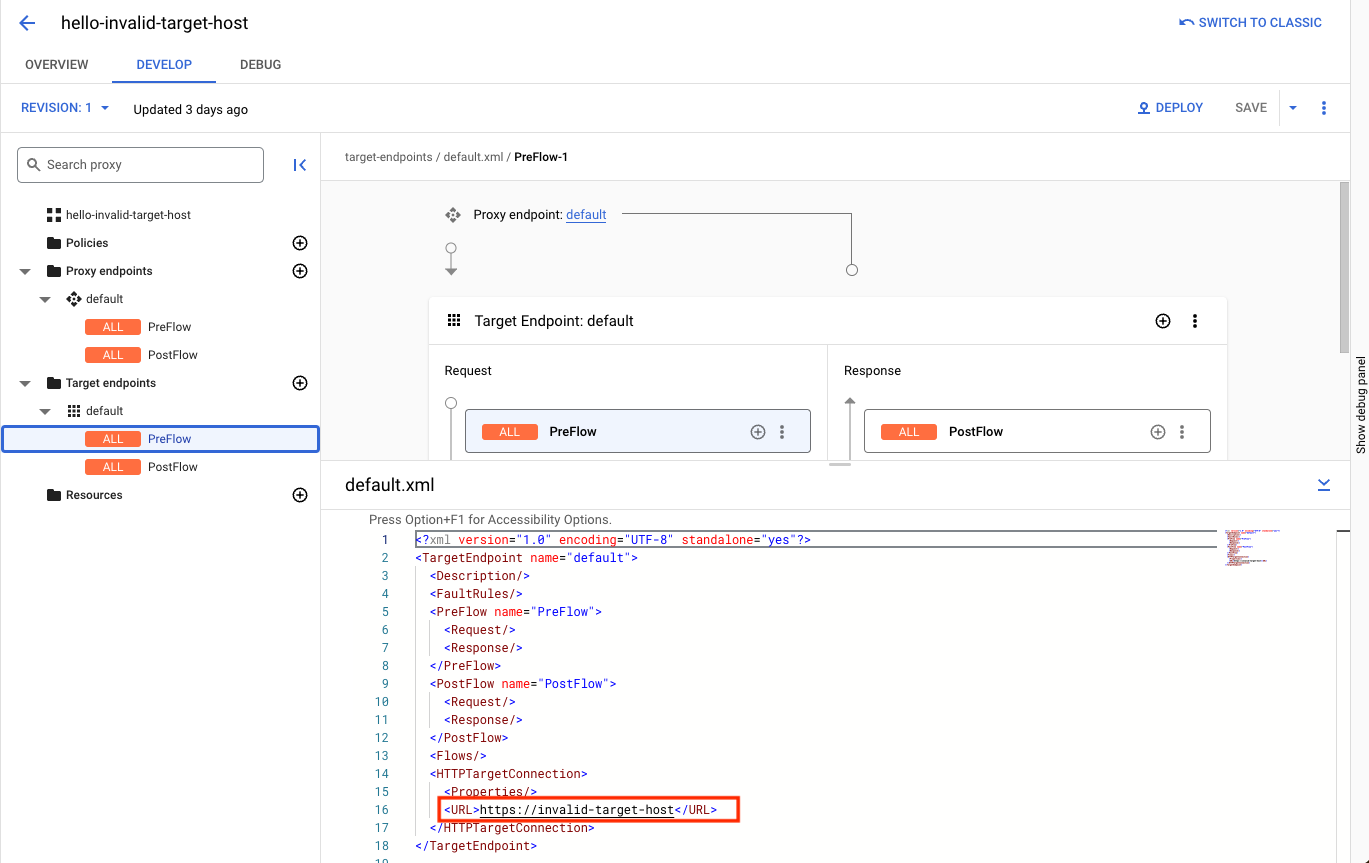The height and width of the screenshot is (863, 1369).
Task: Switch to the Debug tab
Action: click(x=260, y=64)
